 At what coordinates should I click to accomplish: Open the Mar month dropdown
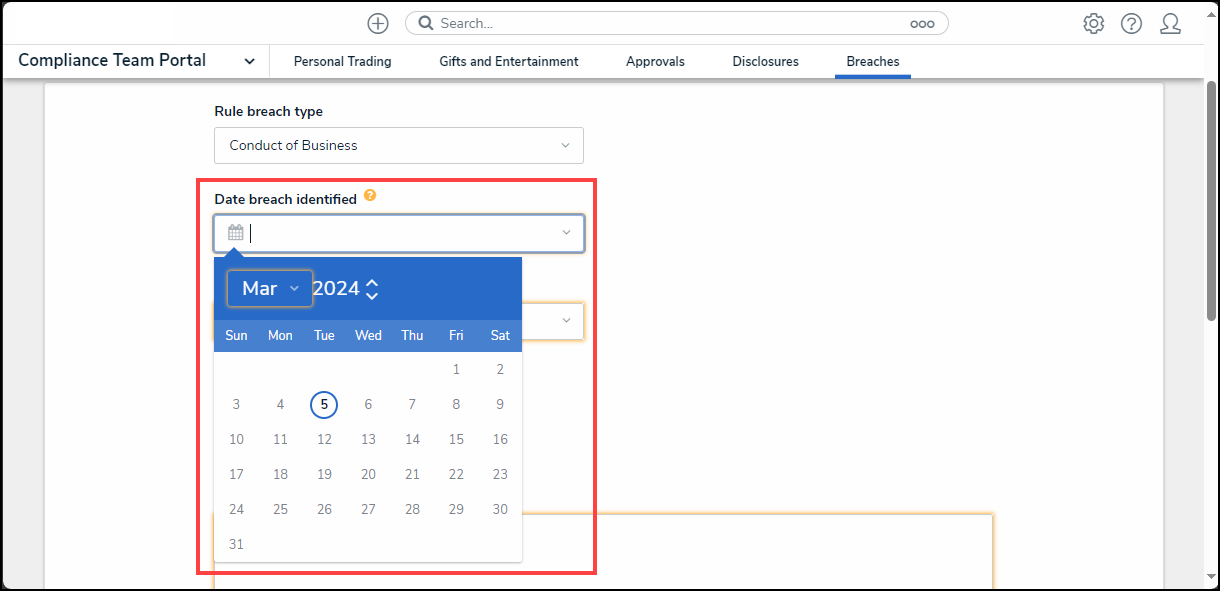click(x=270, y=288)
